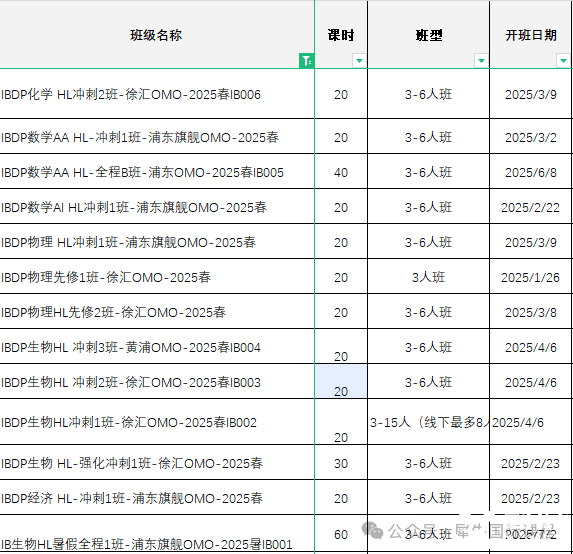This screenshot has width=573, height=554.
Task: Select 20 课时 cell in 数学AI HL冲刺1班 row
Action: point(341,206)
